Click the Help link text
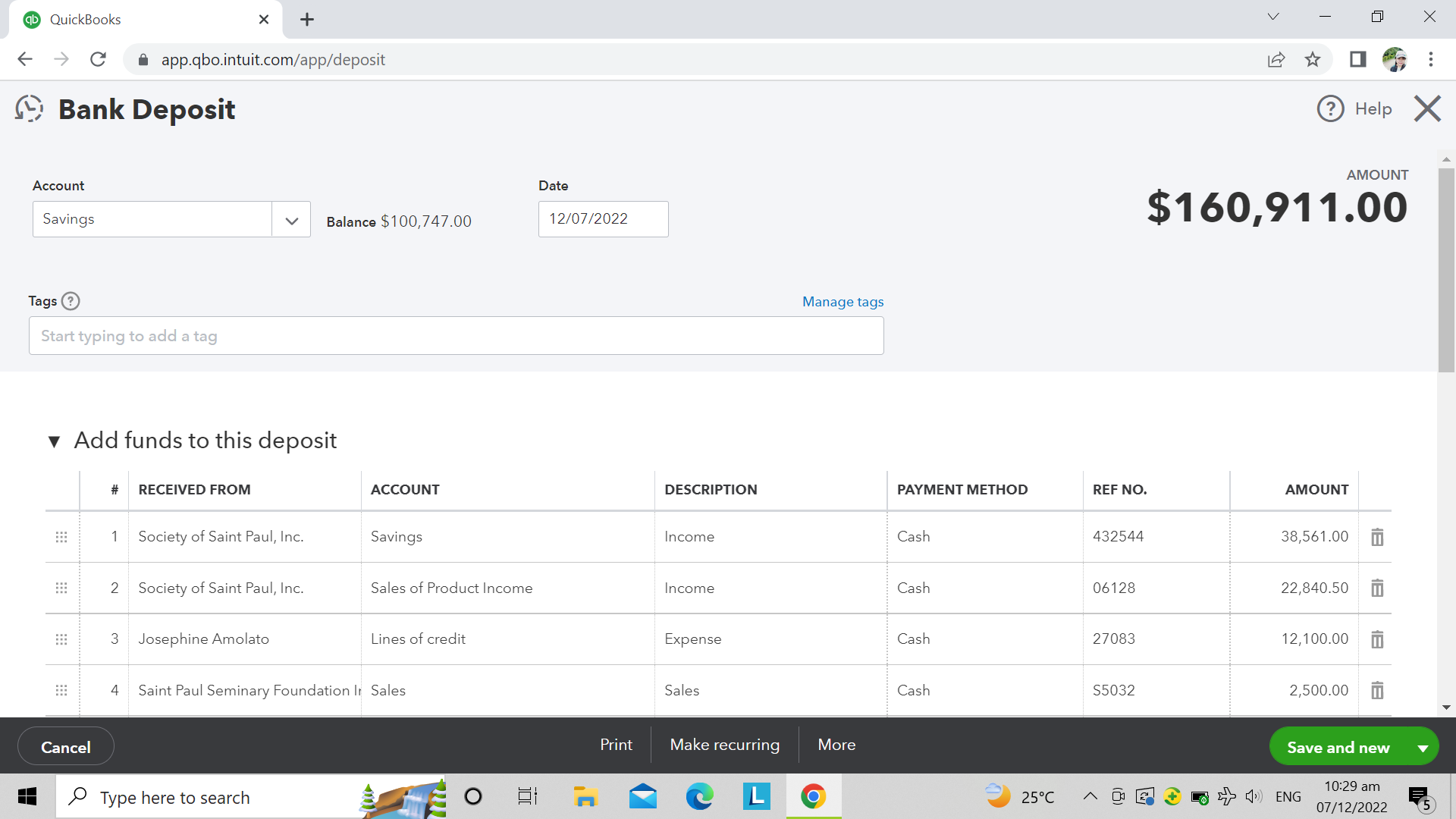Image resolution: width=1456 pixels, height=819 pixels. (1373, 109)
